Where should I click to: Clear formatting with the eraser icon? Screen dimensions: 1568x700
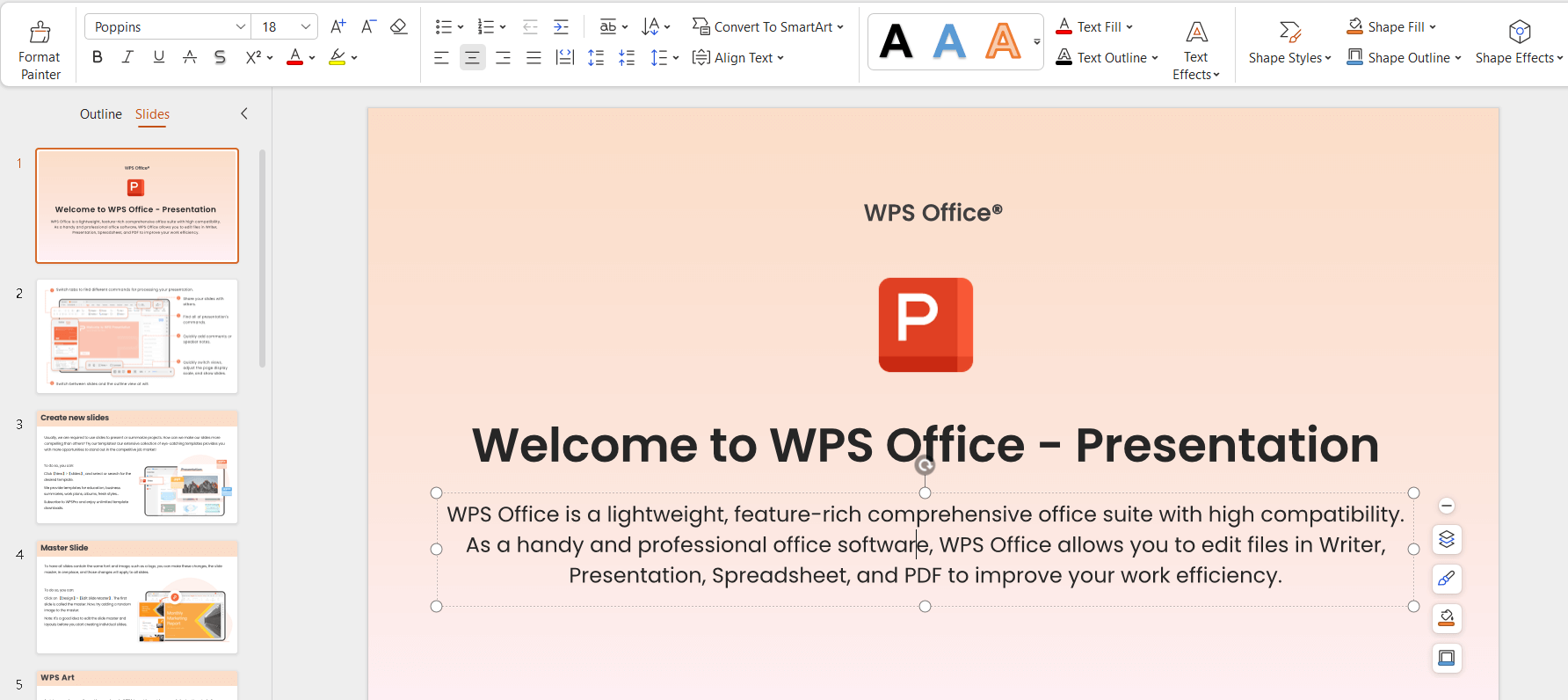tap(398, 27)
